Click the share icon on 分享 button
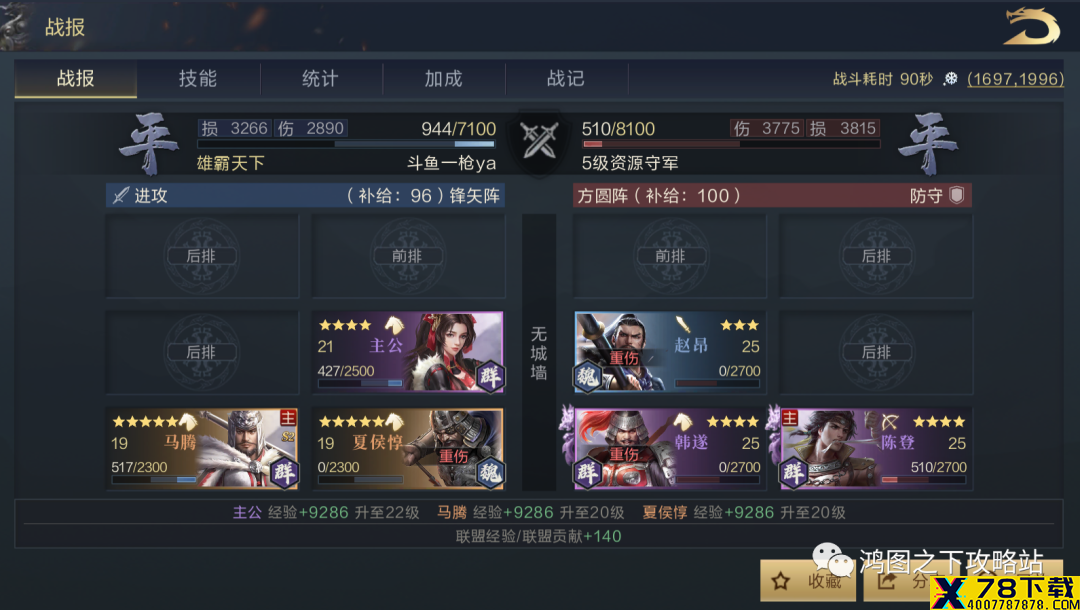Image resolution: width=1080 pixels, height=610 pixels. pos(887,581)
